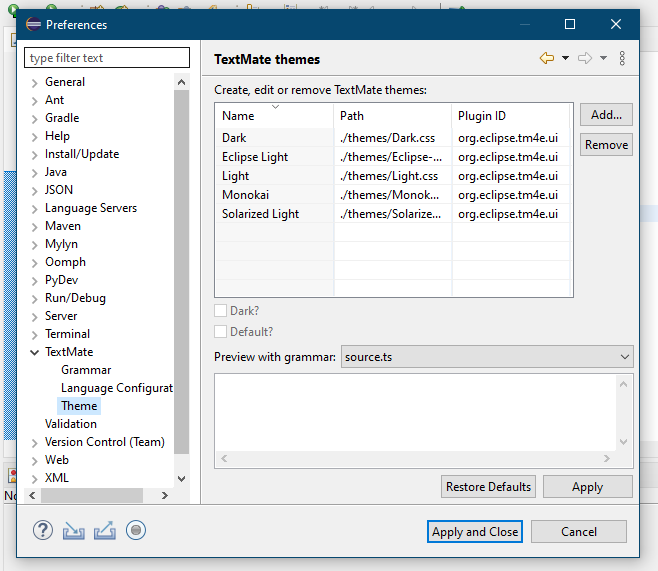Toggle the Dark? checkbox
This screenshot has width=658, height=571.
coord(220,311)
